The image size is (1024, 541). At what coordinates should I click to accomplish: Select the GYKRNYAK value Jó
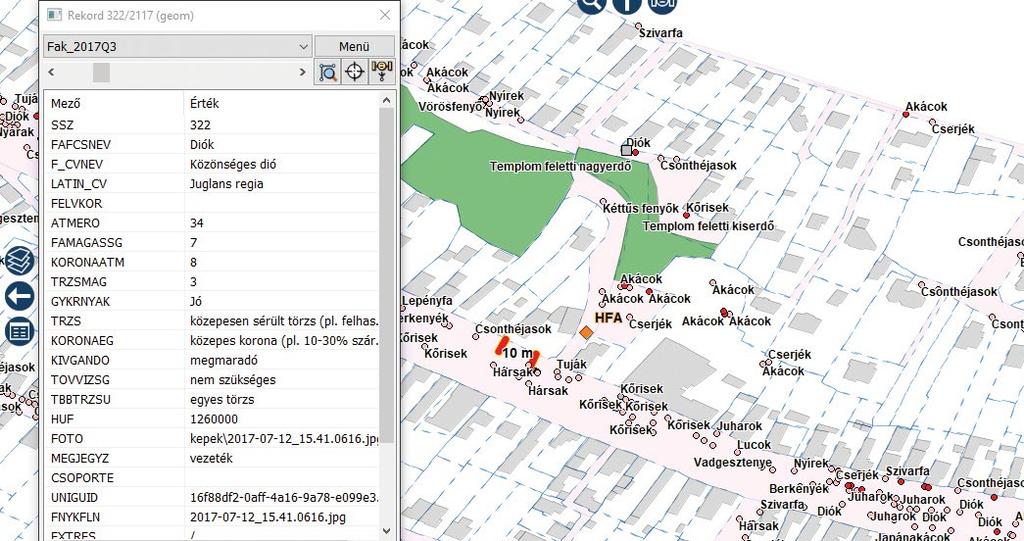tap(196, 301)
